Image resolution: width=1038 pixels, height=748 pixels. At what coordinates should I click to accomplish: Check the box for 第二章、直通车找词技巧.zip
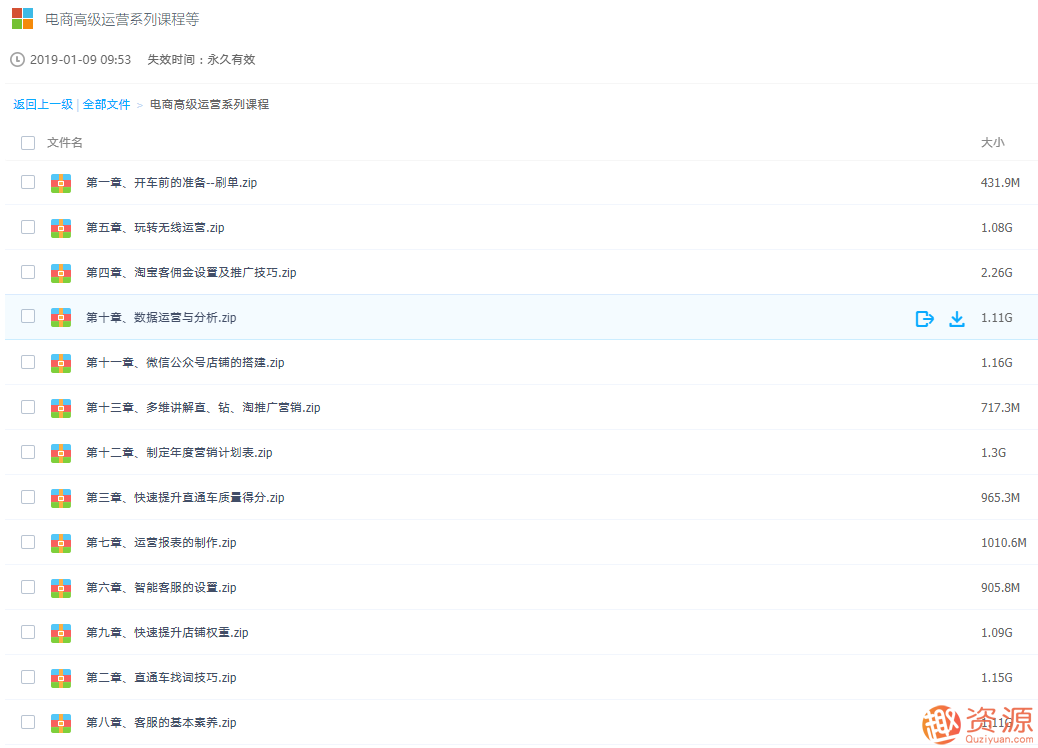tap(28, 677)
